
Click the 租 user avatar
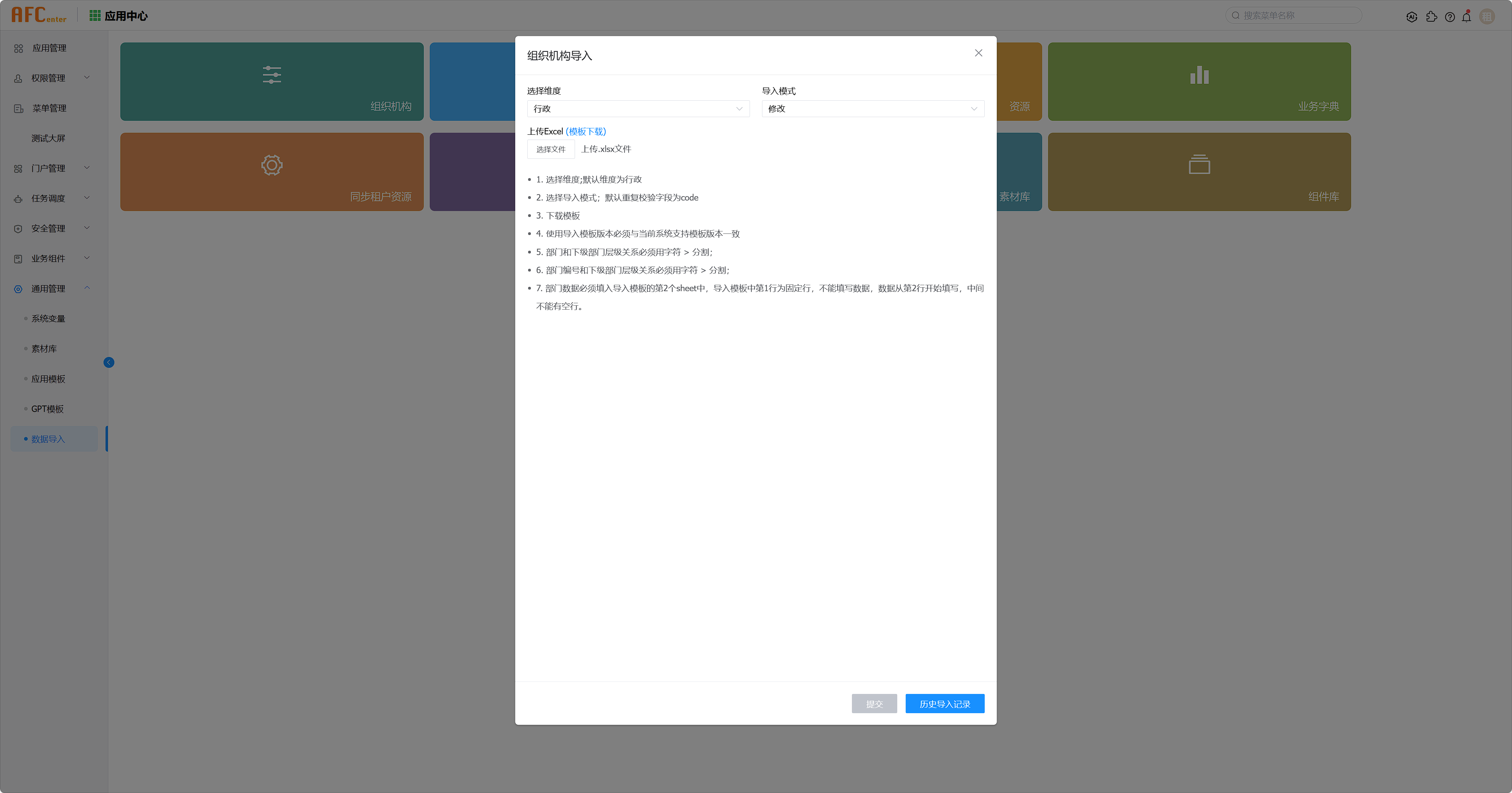tap(1487, 16)
